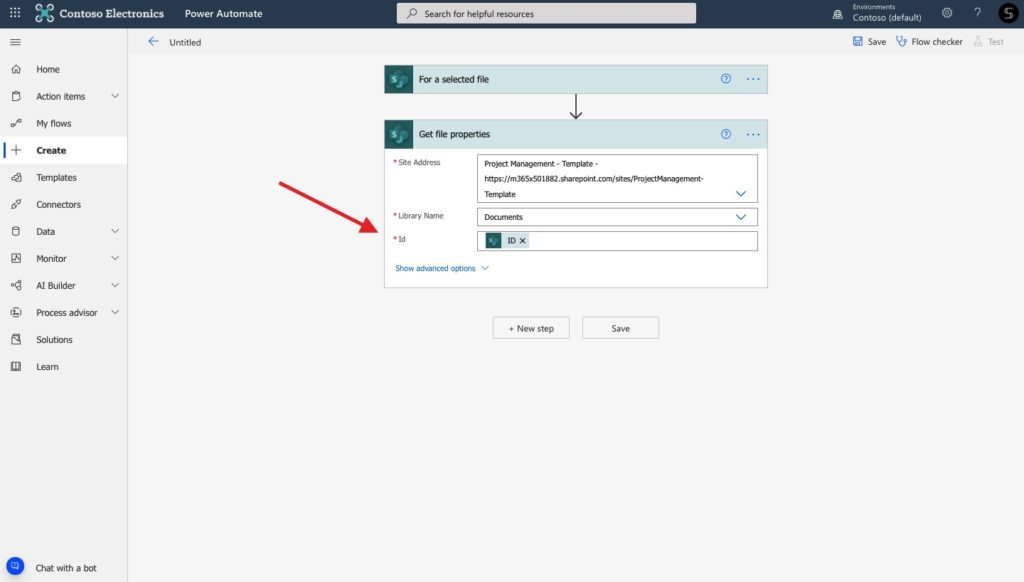Click the Help question mark icon
The height and width of the screenshot is (582, 1024).
pyautogui.click(x=978, y=13)
